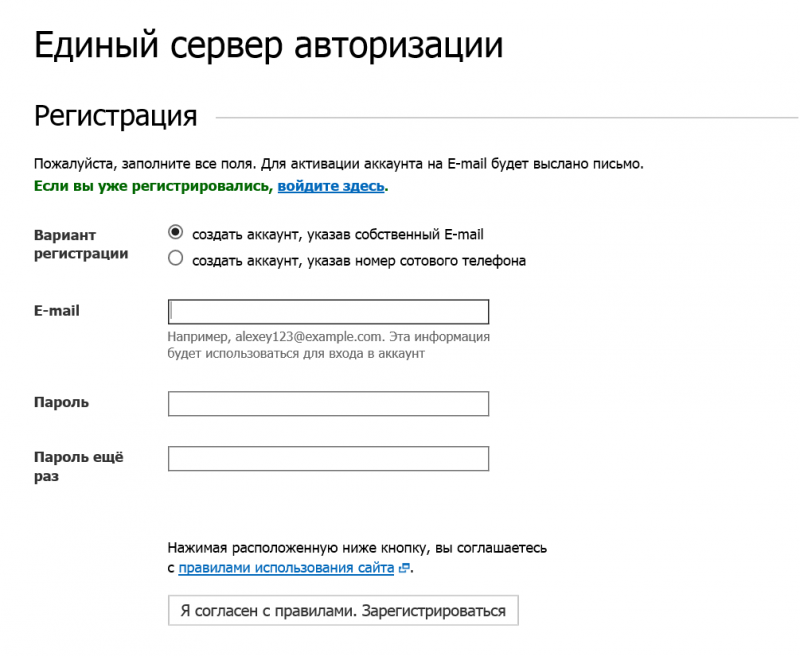Click the Пароль ещё раз label
Screen dimensions: 800x656
coord(78,466)
